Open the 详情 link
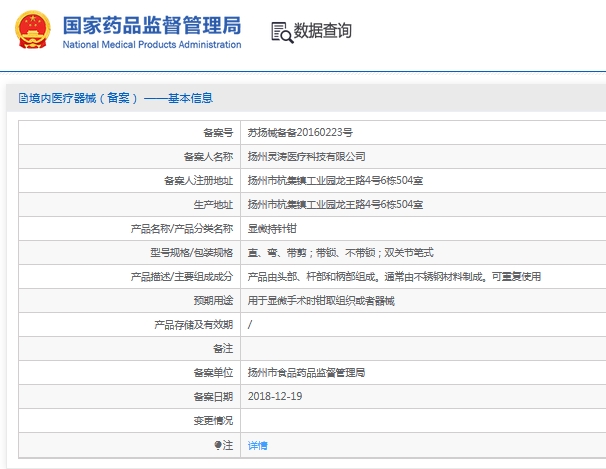606x469 pixels. [x=257, y=445]
